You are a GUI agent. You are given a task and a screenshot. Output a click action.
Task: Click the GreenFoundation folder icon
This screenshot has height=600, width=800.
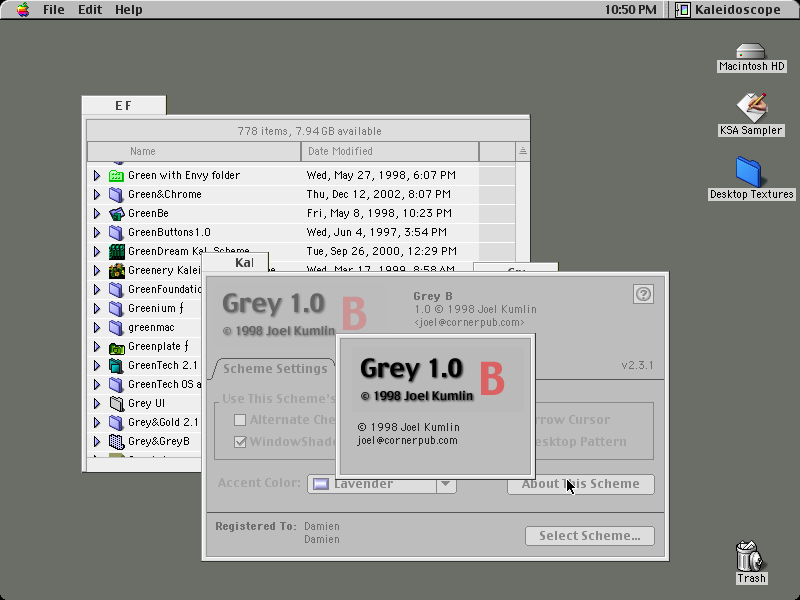click(x=116, y=289)
